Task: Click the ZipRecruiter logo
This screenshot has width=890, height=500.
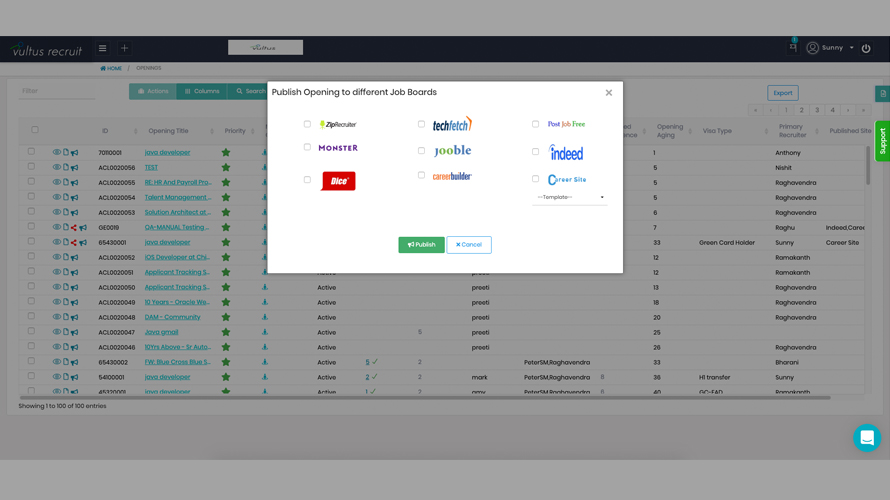Action: pyautogui.click(x=338, y=125)
